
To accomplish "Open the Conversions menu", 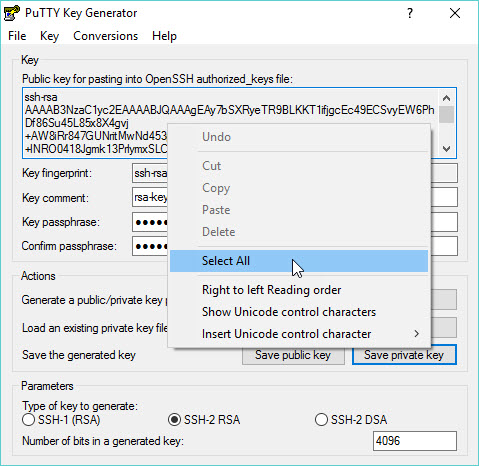I will point(105,36).
